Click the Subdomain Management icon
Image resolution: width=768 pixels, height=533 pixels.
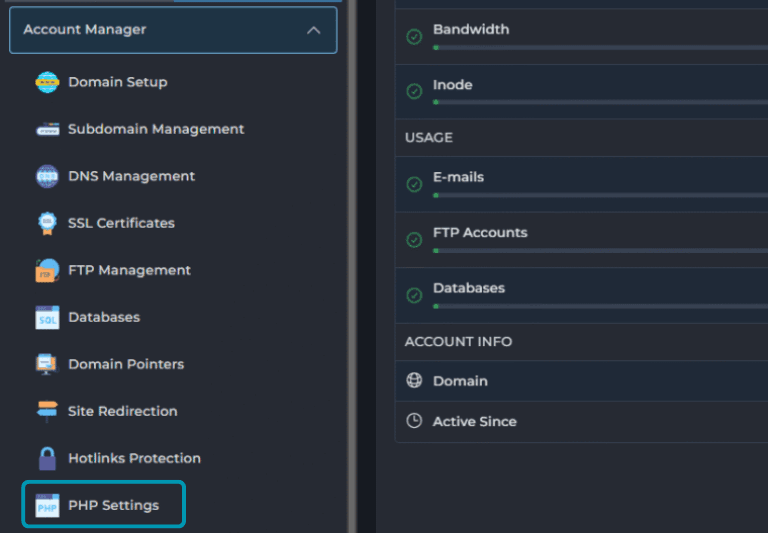[x=47, y=130]
